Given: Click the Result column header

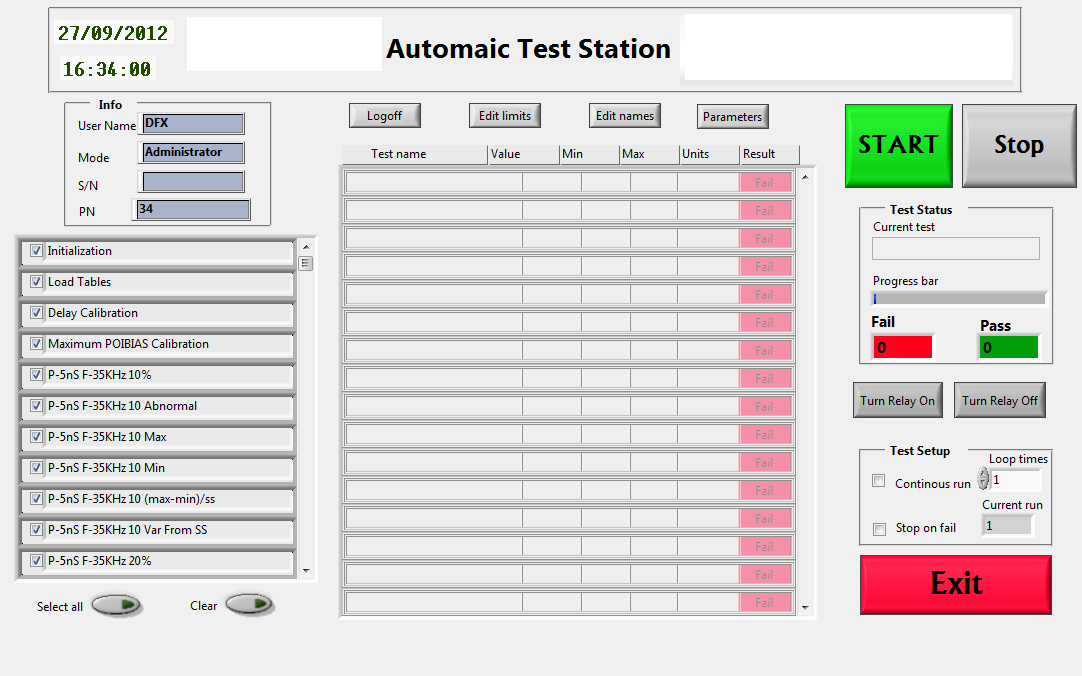Looking at the screenshot, I should tap(769, 154).
